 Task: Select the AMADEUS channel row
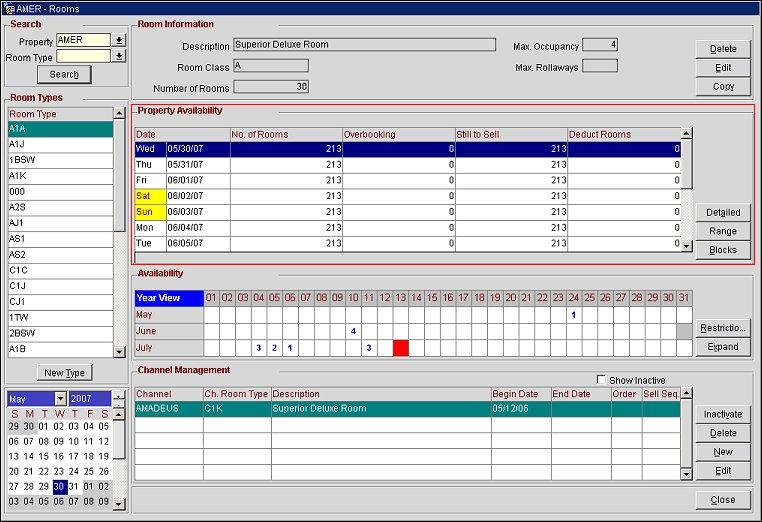(168, 409)
